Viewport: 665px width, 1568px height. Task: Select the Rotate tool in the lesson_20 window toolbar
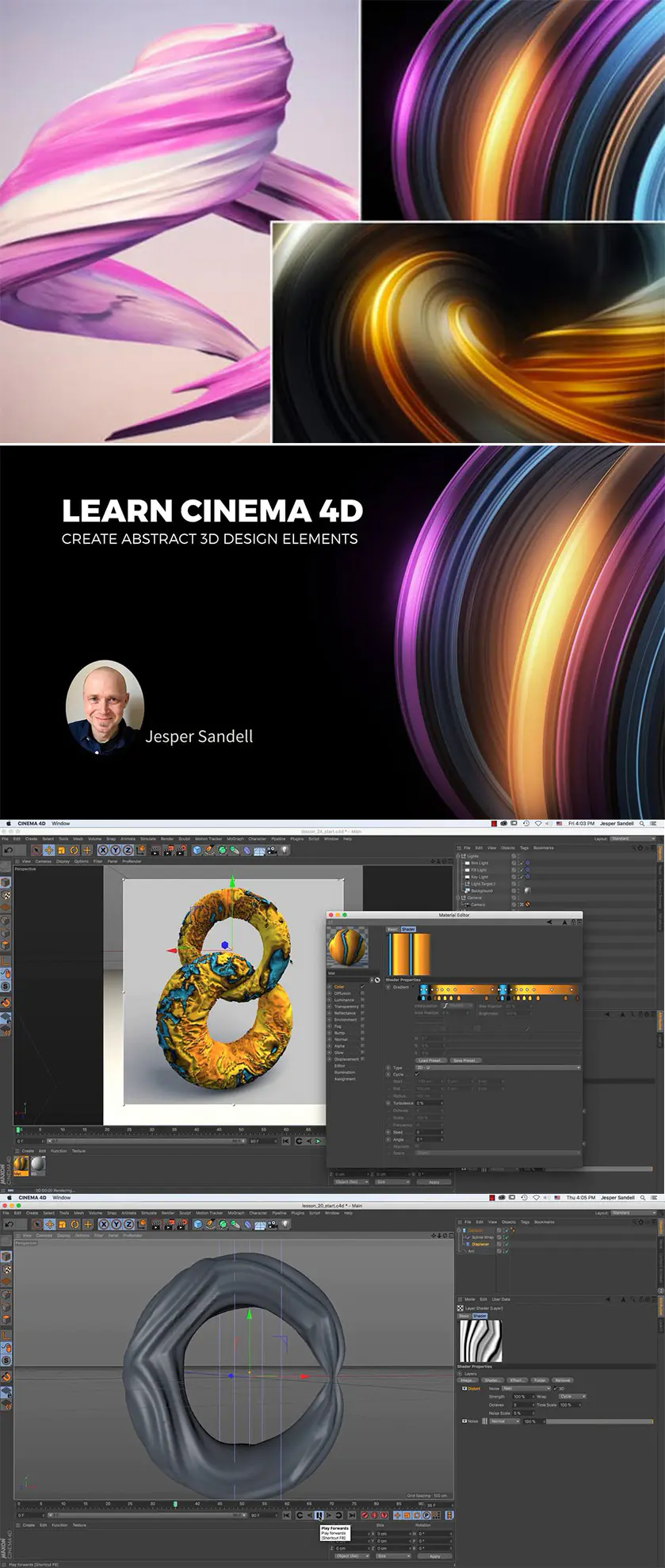(75, 1225)
